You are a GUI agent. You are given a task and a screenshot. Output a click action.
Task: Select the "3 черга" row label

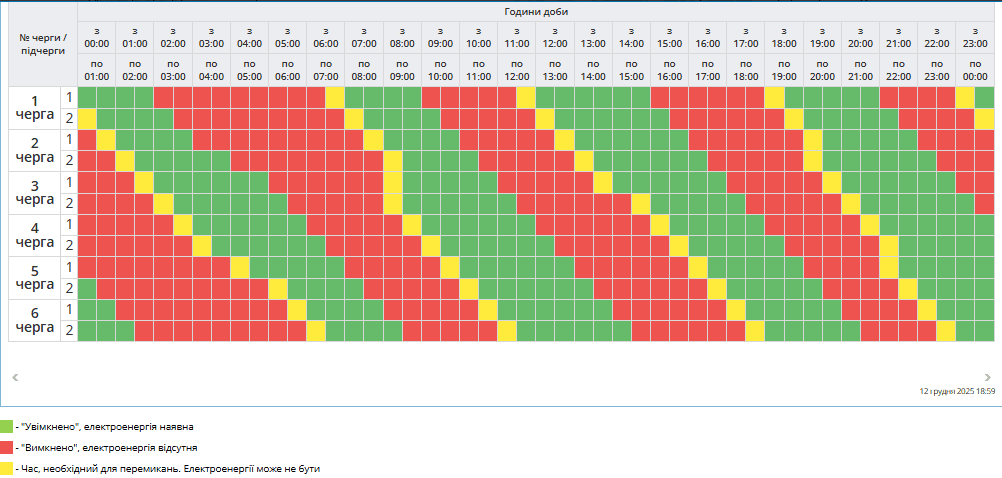click(x=35, y=193)
